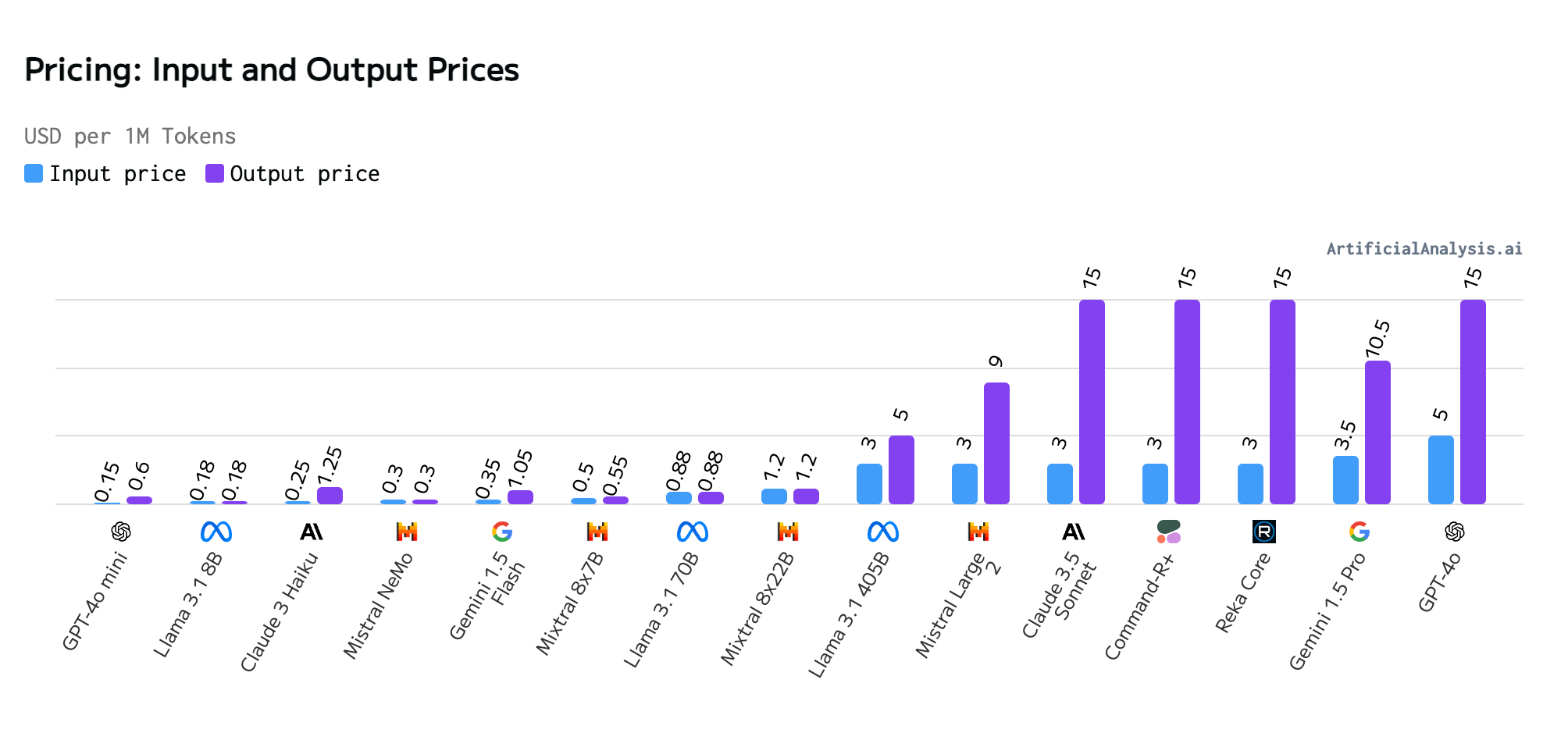Click the Reka logo above Reka Core

[1264, 532]
